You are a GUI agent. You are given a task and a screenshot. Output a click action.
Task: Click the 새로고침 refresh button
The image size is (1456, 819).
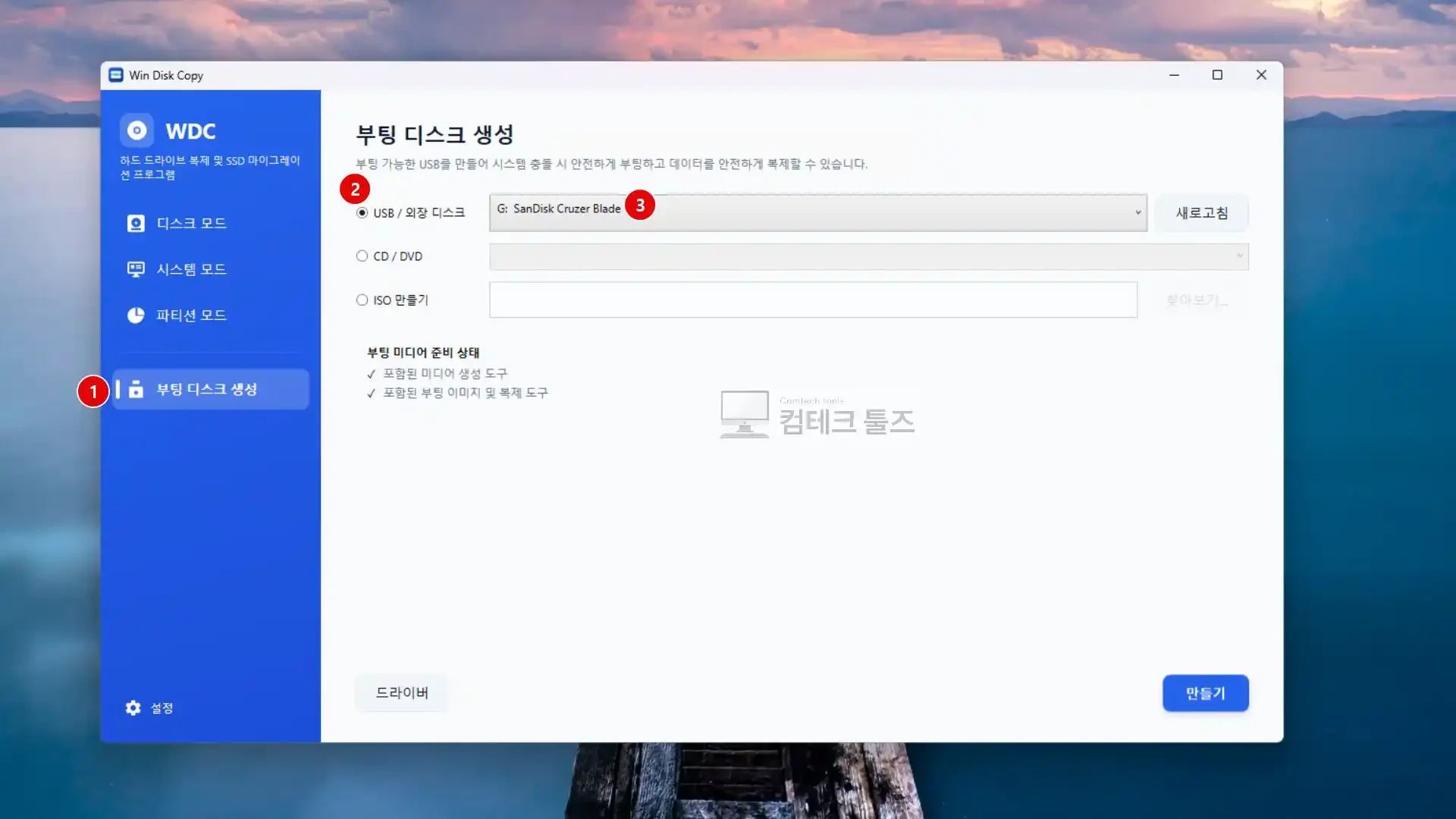point(1202,213)
